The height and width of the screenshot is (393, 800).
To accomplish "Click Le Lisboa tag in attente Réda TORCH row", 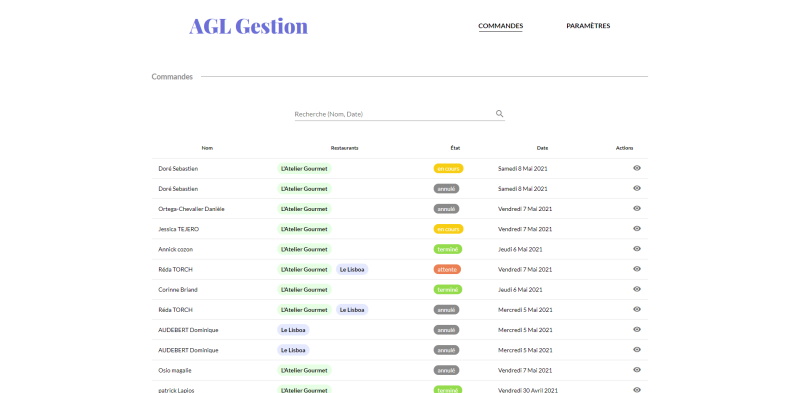I will tap(352, 269).
